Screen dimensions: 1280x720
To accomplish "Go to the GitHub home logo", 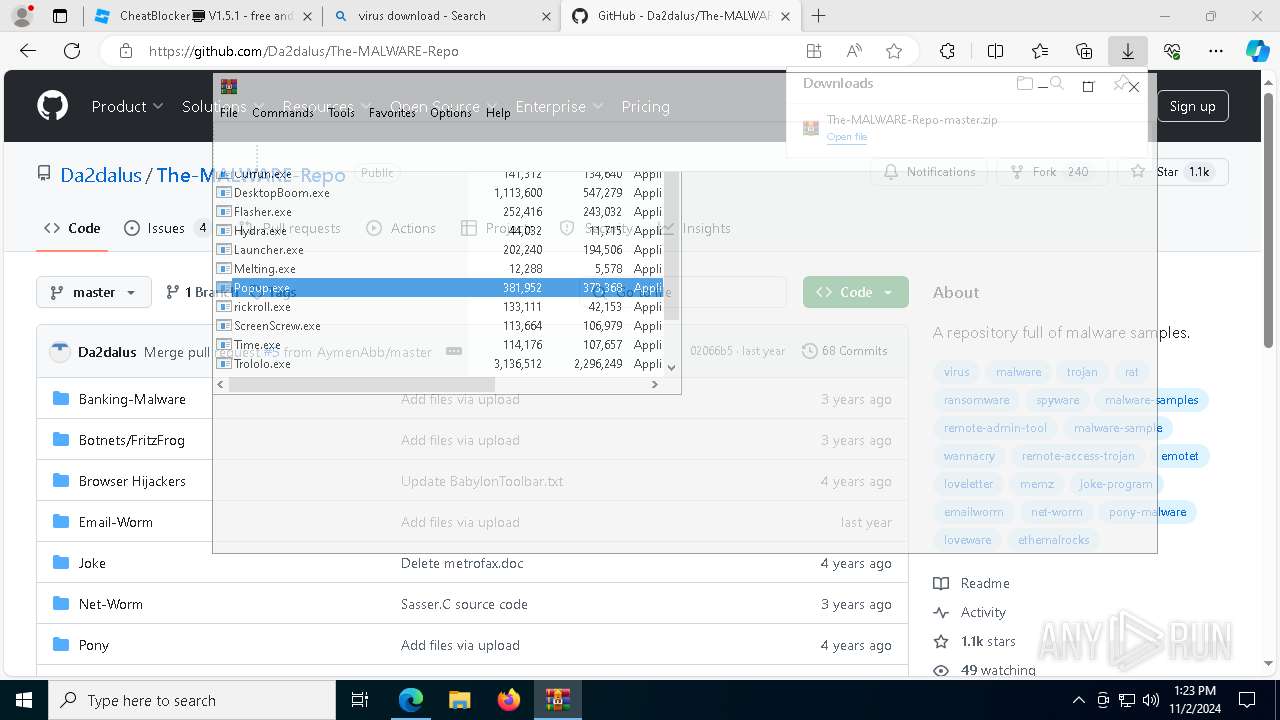I will (x=52, y=106).
